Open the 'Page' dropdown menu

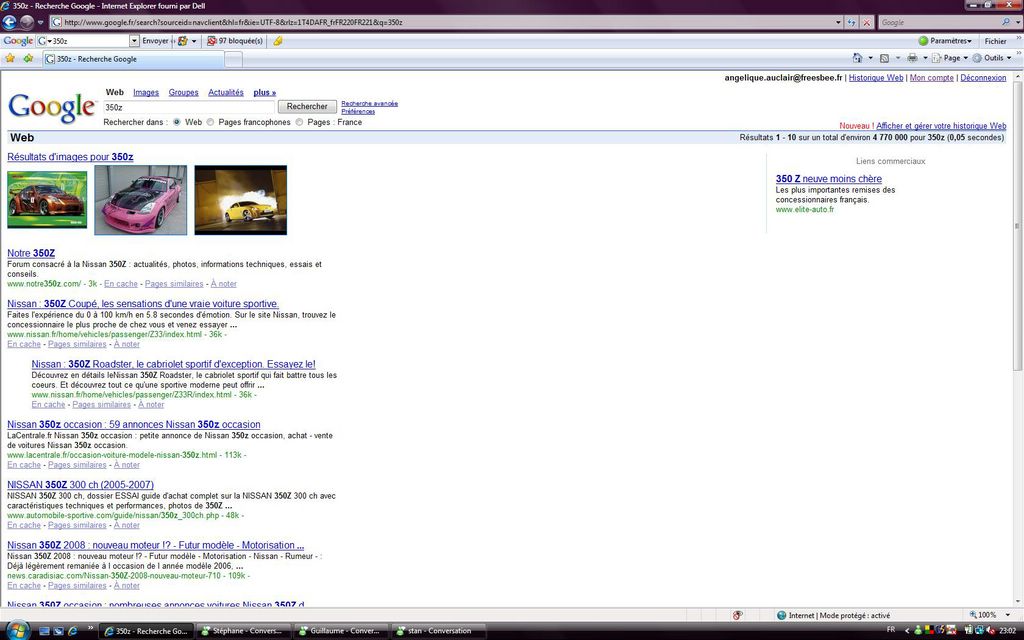950,58
